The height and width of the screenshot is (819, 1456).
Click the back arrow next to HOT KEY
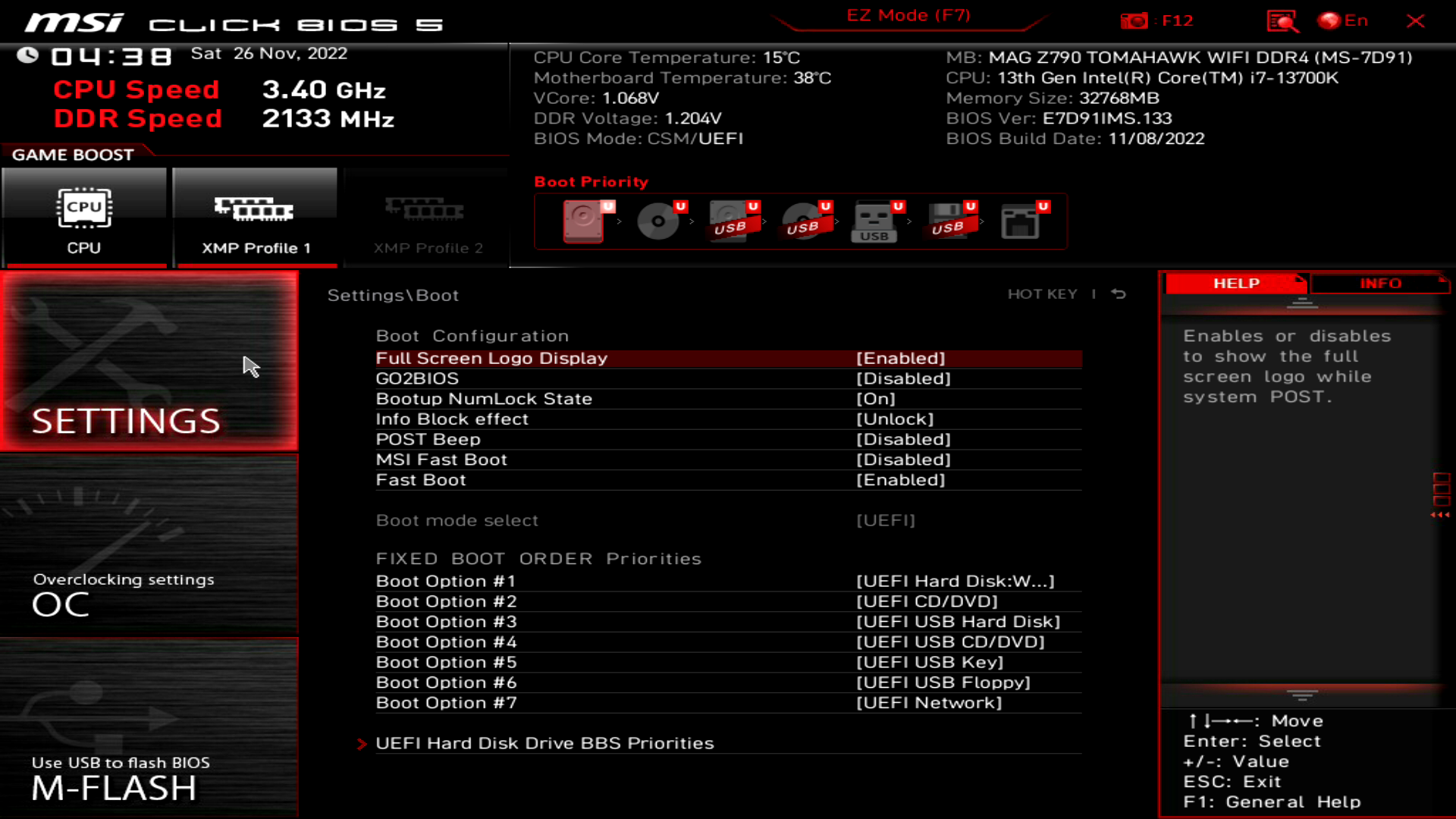[1119, 294]
